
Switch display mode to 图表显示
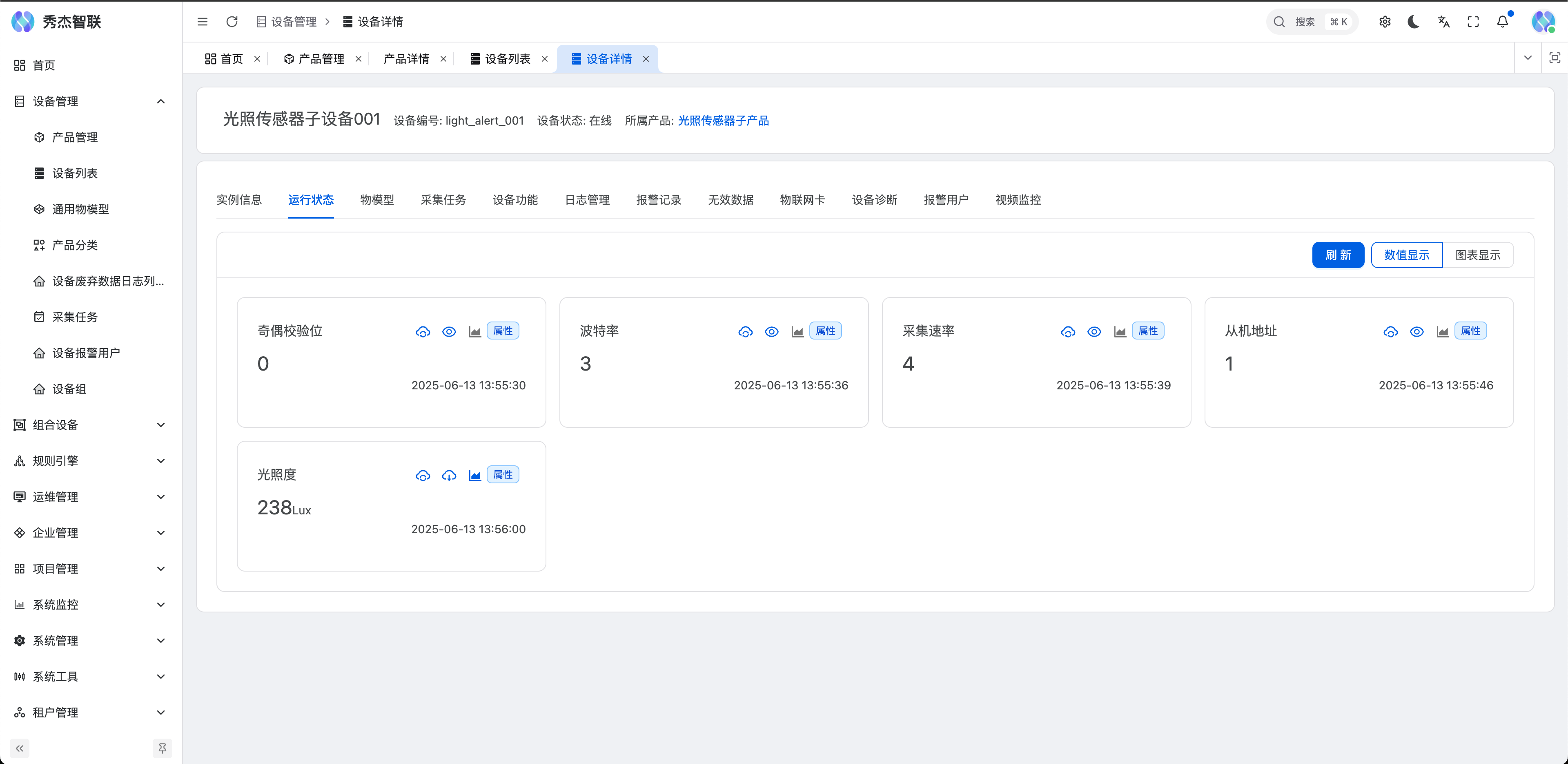(x=1479, y=255)
